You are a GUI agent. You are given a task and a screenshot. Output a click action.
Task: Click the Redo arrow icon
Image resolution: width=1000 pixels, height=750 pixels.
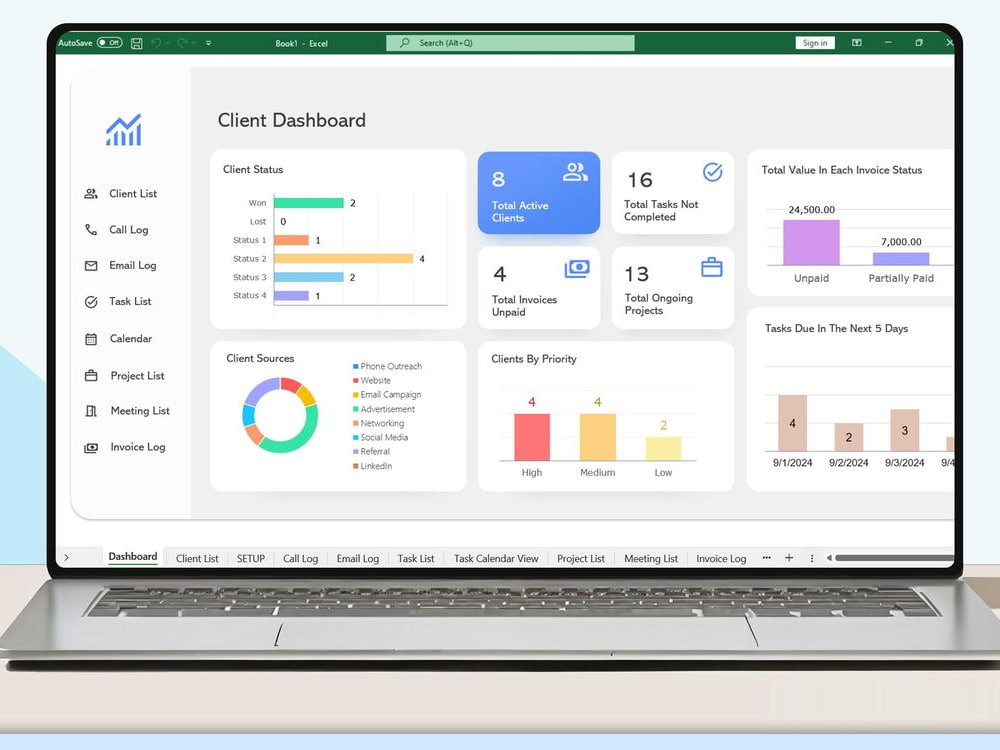tap(182, 43)
